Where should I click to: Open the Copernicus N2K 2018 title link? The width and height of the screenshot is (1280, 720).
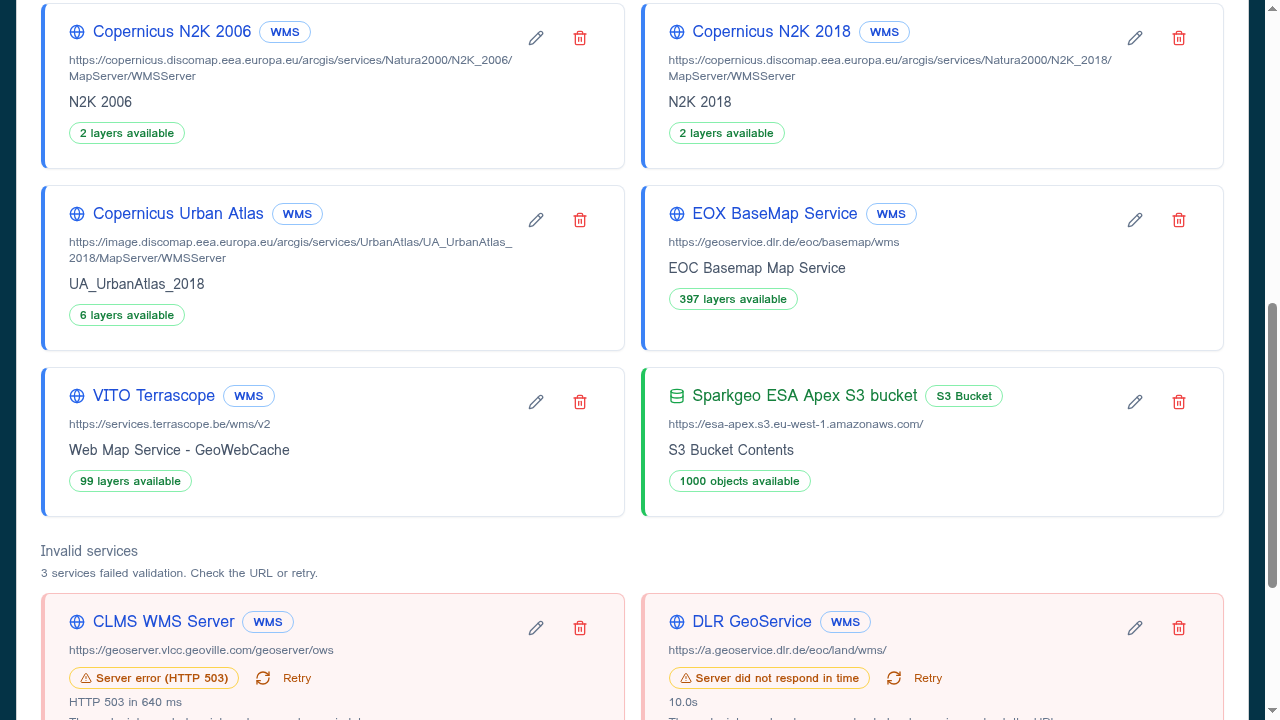click(772, 32)
